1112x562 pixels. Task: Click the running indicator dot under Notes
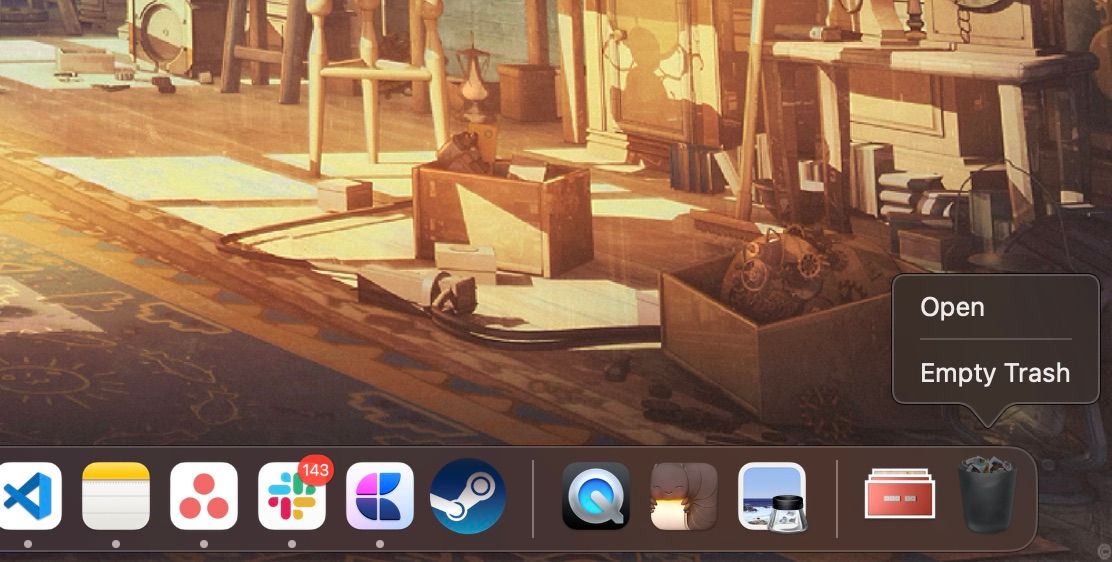point(116,544)
